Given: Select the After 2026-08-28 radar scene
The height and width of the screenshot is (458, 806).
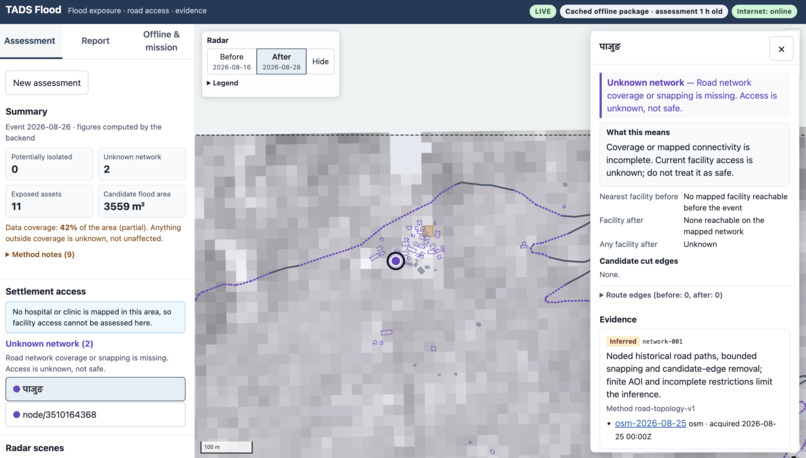Looking at the screenshot, I should [281, 62].
